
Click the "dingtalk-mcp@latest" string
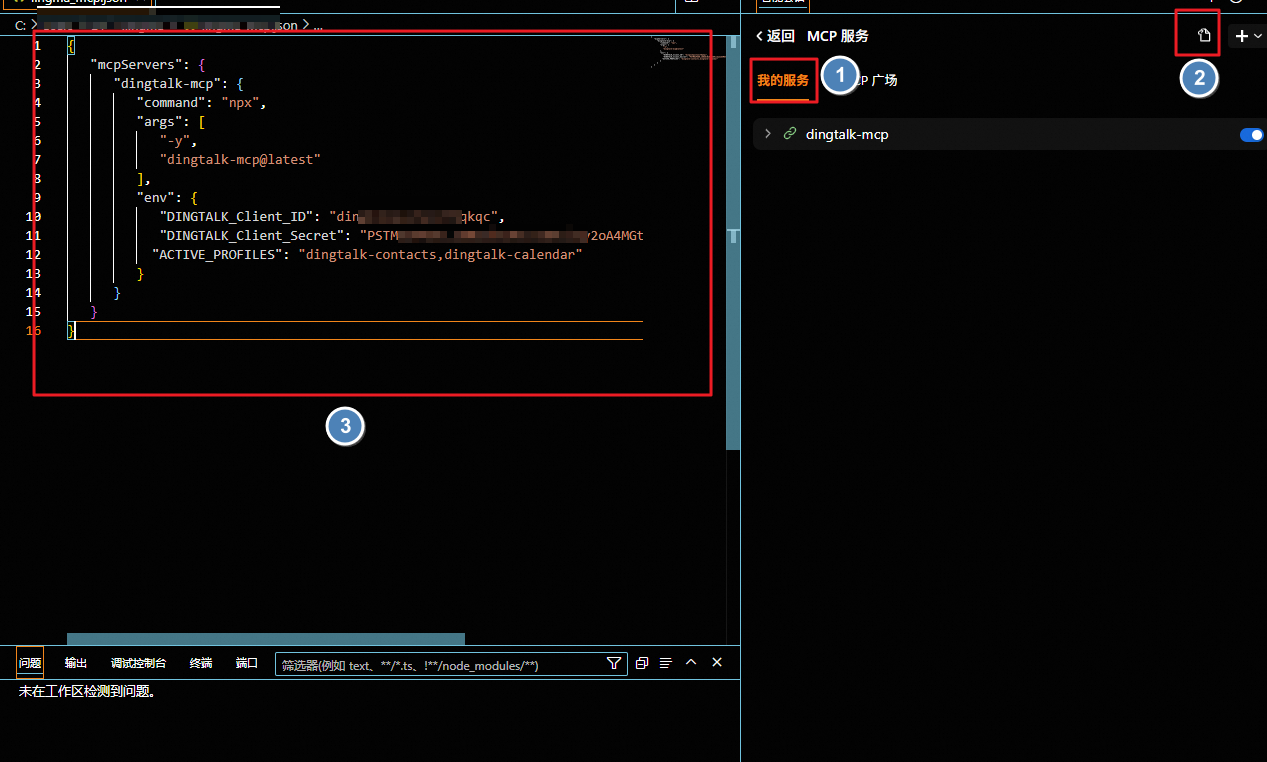point(240,160)
